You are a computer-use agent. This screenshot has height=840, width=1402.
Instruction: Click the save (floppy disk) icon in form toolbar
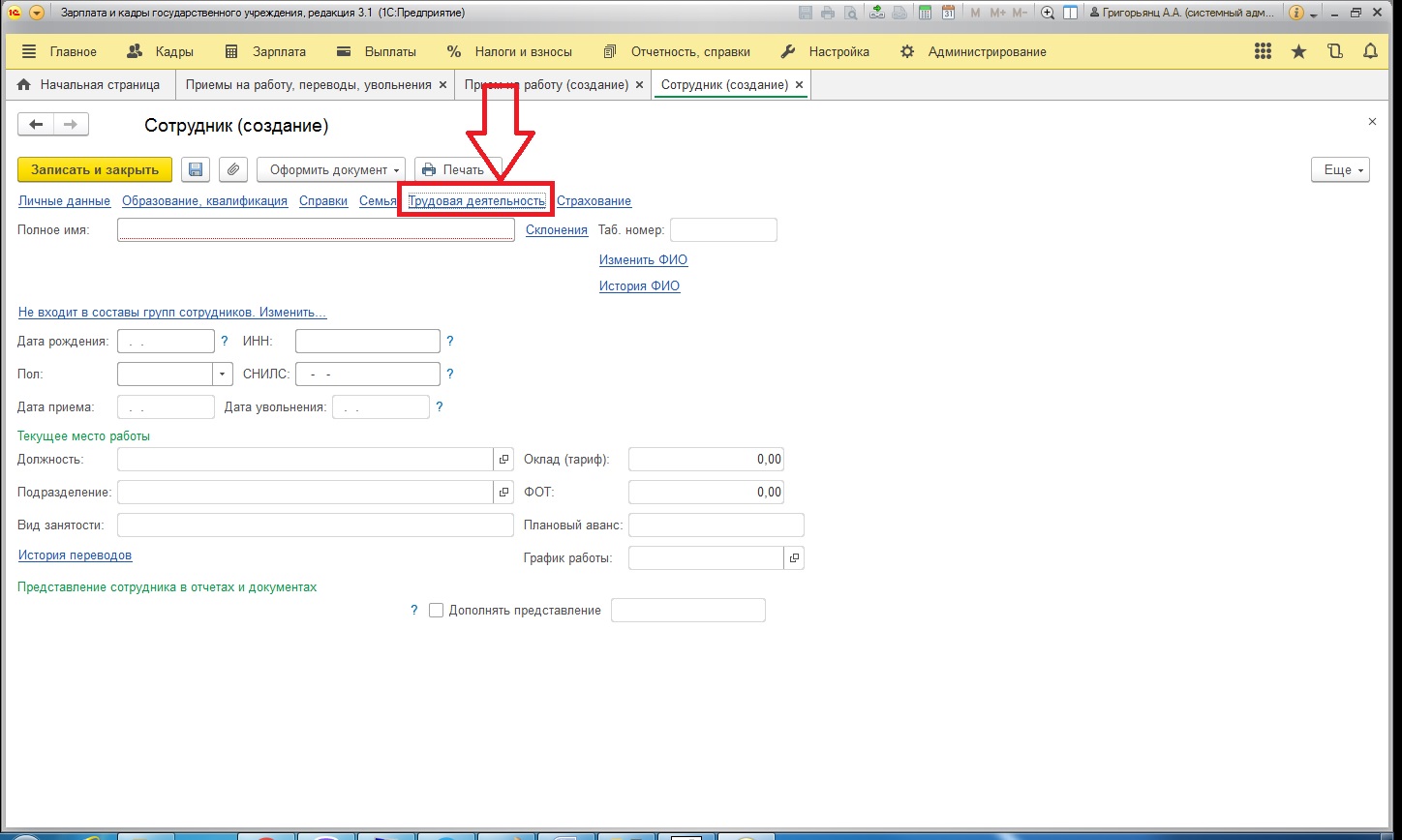[x=196, y=169]
